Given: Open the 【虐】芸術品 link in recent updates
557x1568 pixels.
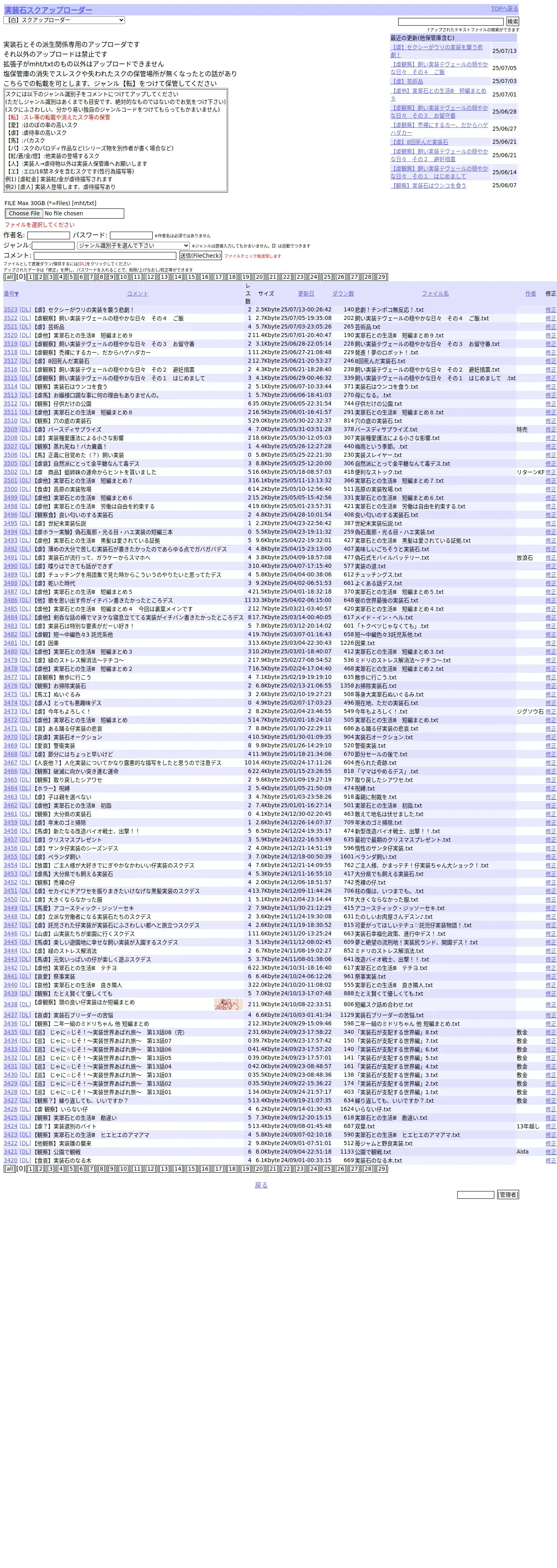Looking at the screenshot, I should coord(407,81).
